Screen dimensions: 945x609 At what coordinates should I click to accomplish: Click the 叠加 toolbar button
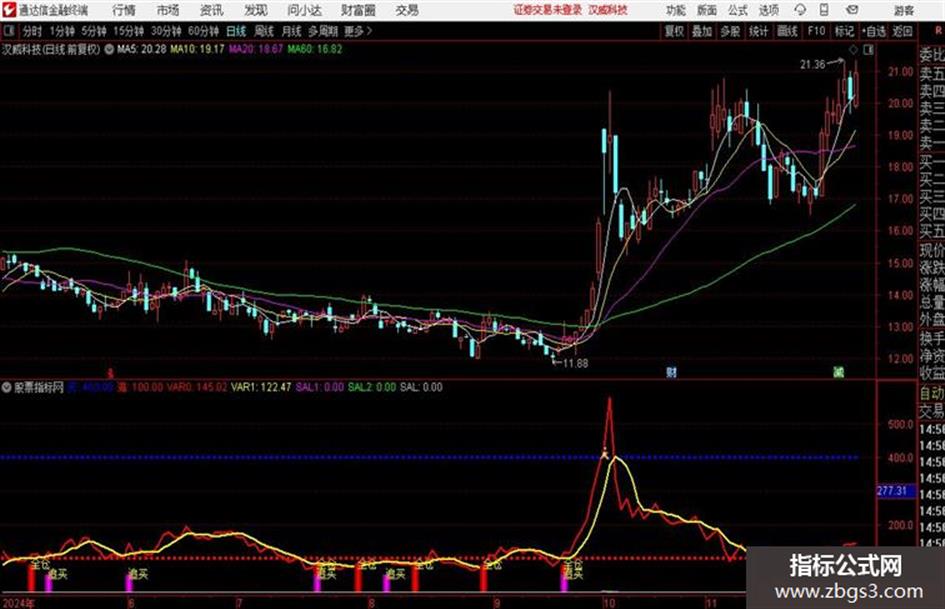[702, 31]
